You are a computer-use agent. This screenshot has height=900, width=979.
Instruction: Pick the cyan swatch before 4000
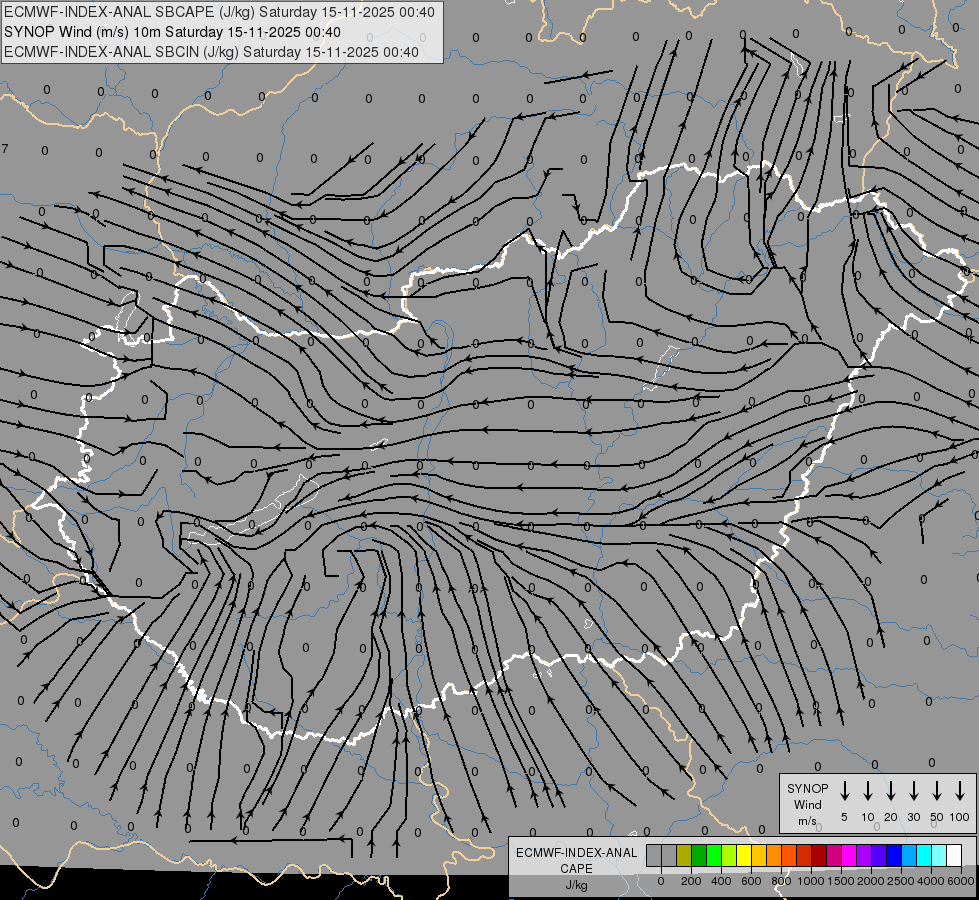tap(923, 855)
